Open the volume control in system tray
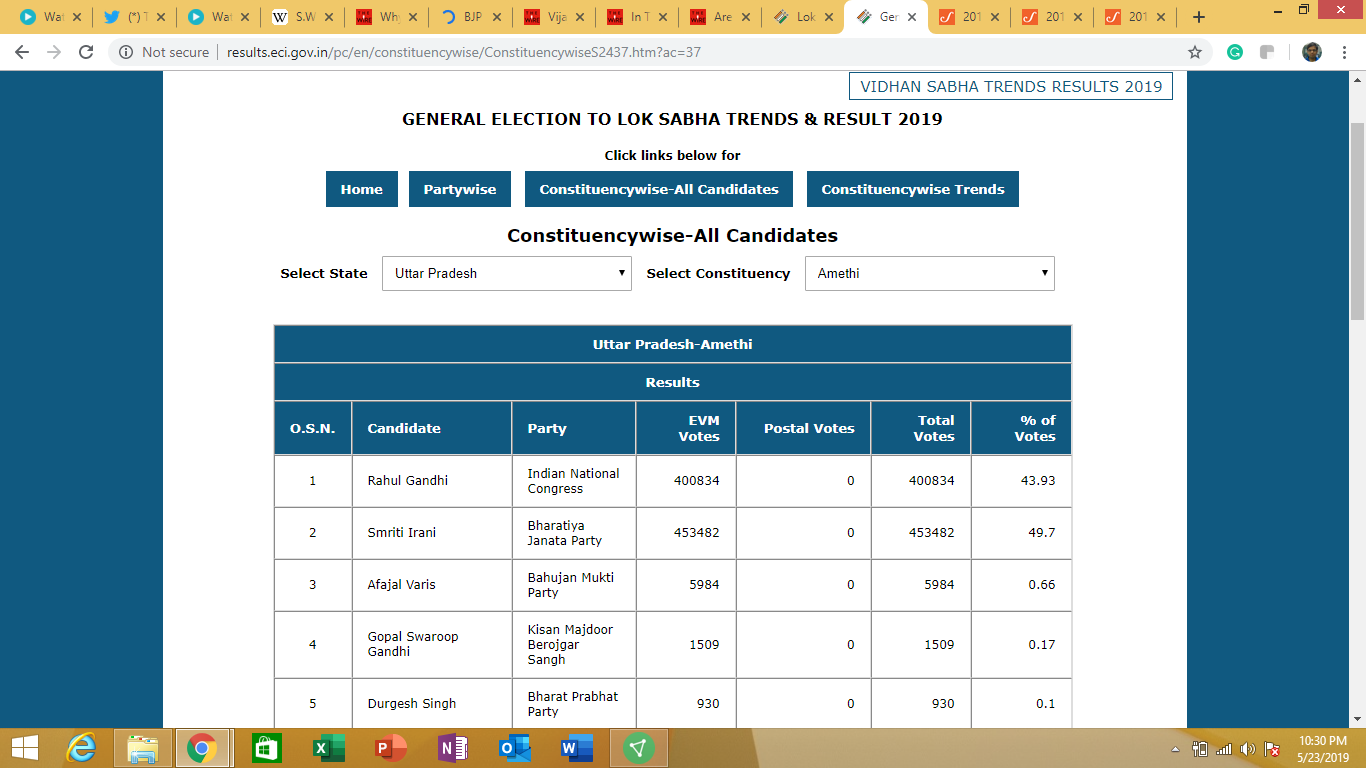Viewport: 1366px width, 768px height. pos(1248,749)
